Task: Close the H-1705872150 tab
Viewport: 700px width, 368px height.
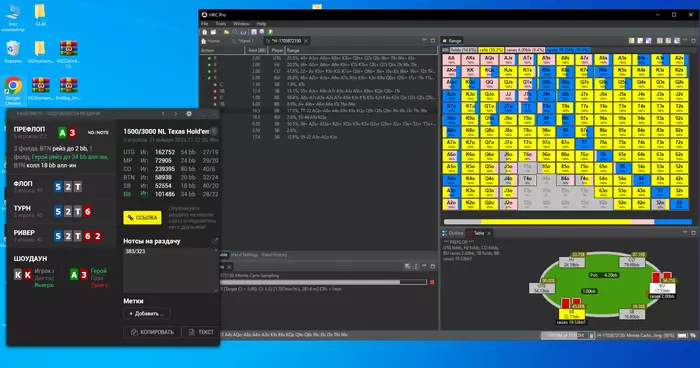Action: [306, 41]
